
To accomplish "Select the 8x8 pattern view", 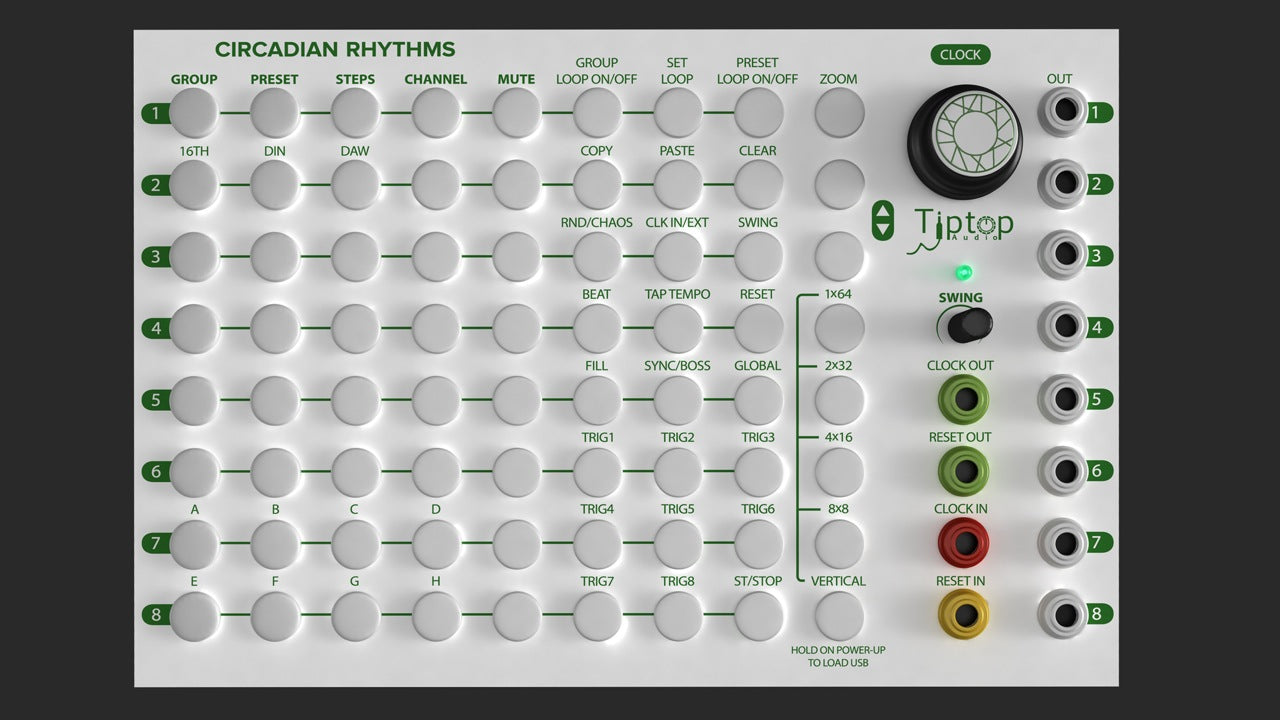I will pos(838,542).
